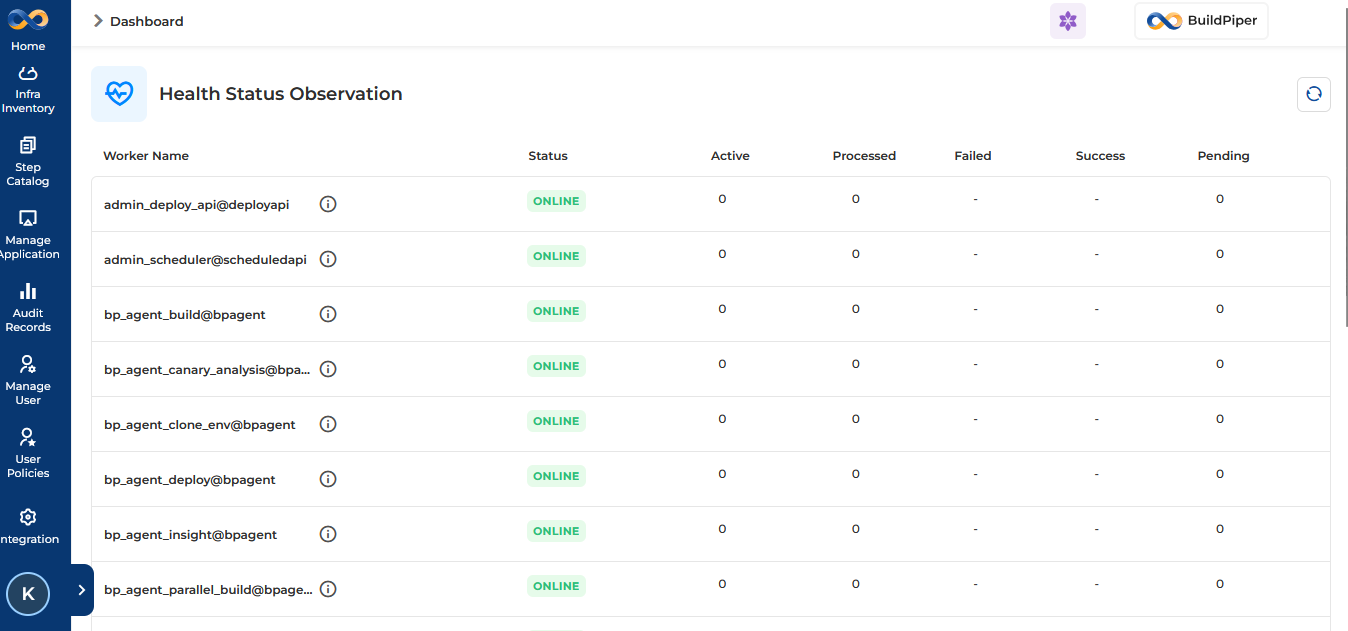The width and height of the screenshot is (1348, 631).
Task: Refresh the health status table
Action: (1313, 93)
